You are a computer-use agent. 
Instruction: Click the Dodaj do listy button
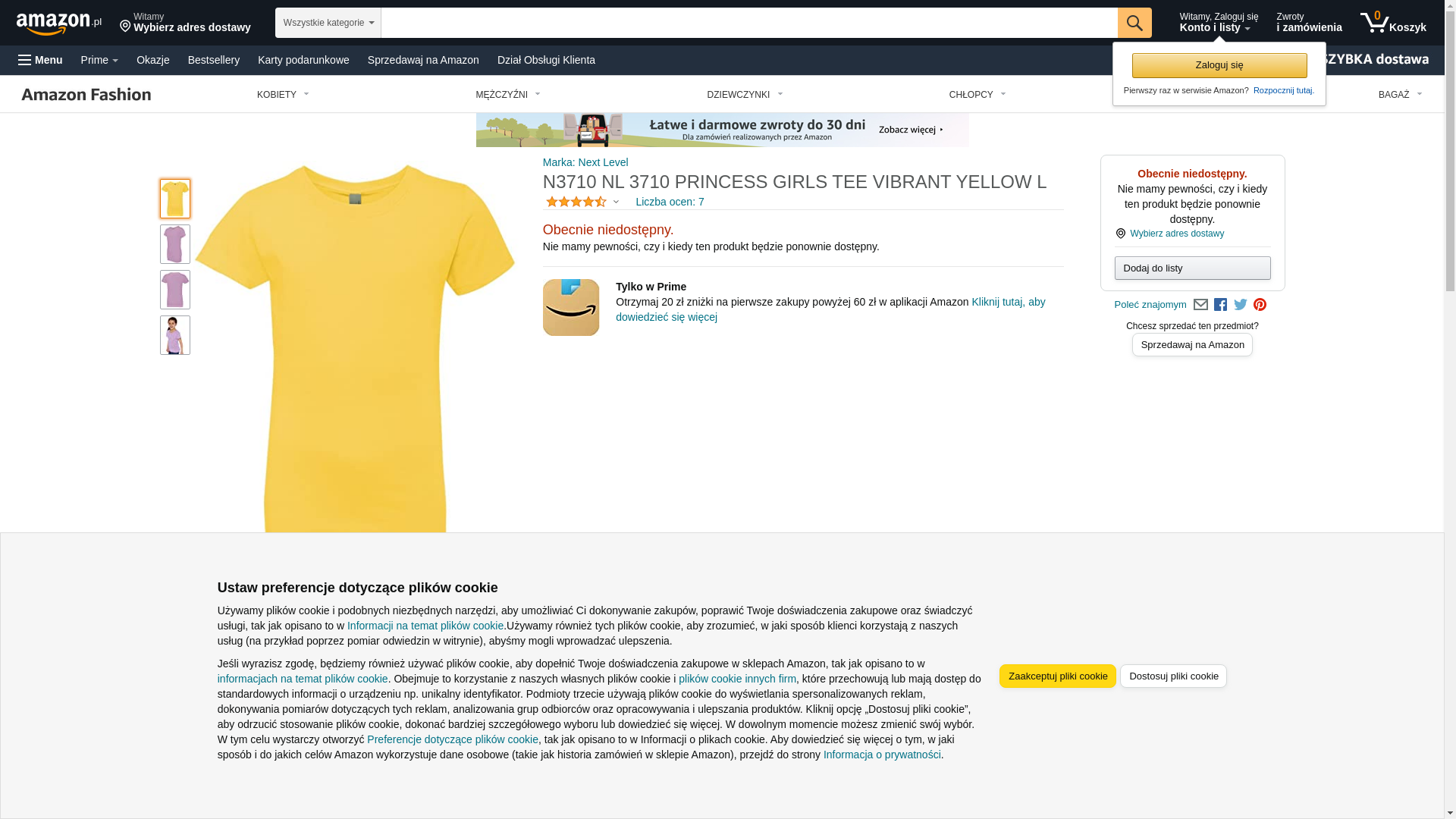[x=1192, y=268]
